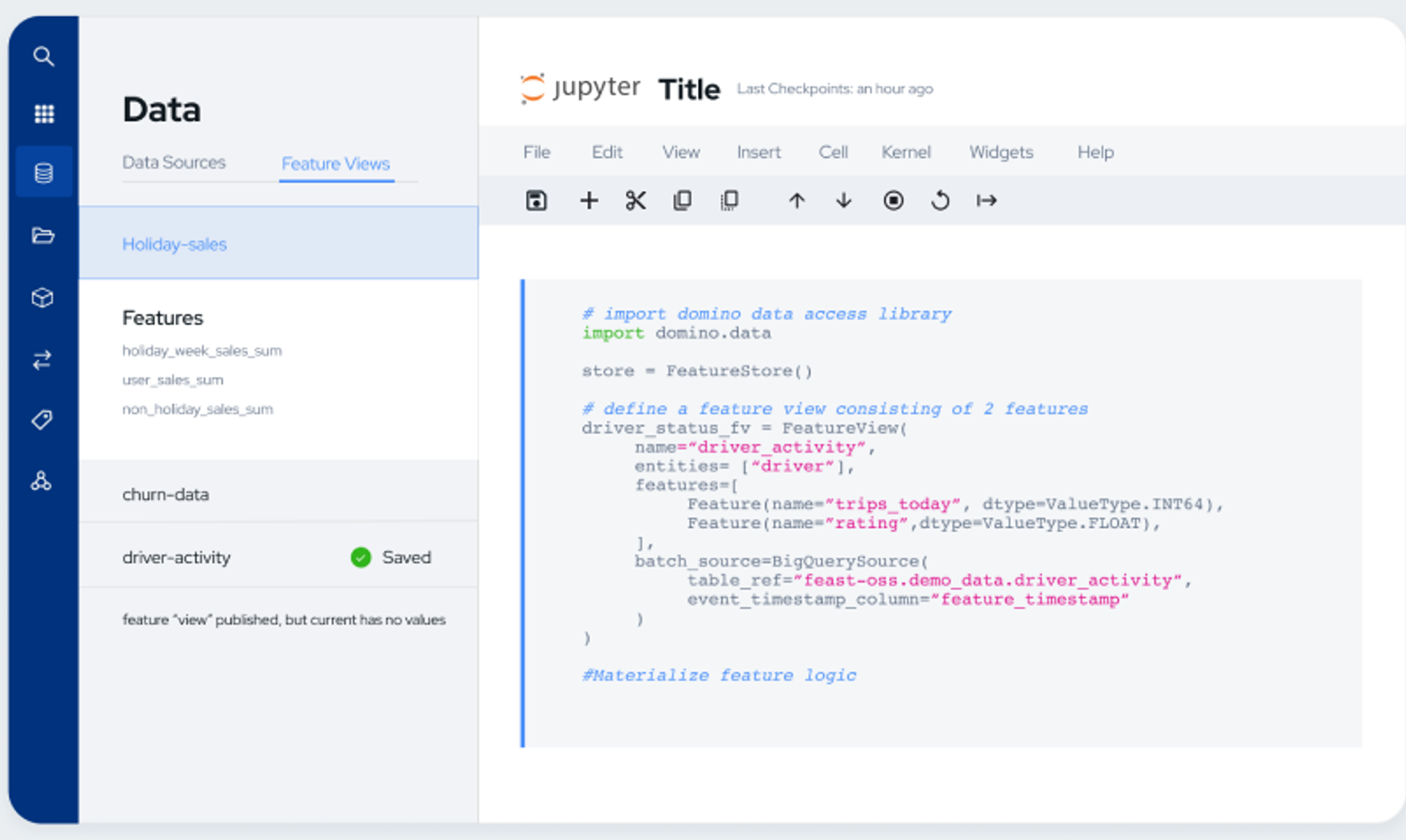Open the folder icon in sidebar
The image size is (1406, 840).
[43, 235]
